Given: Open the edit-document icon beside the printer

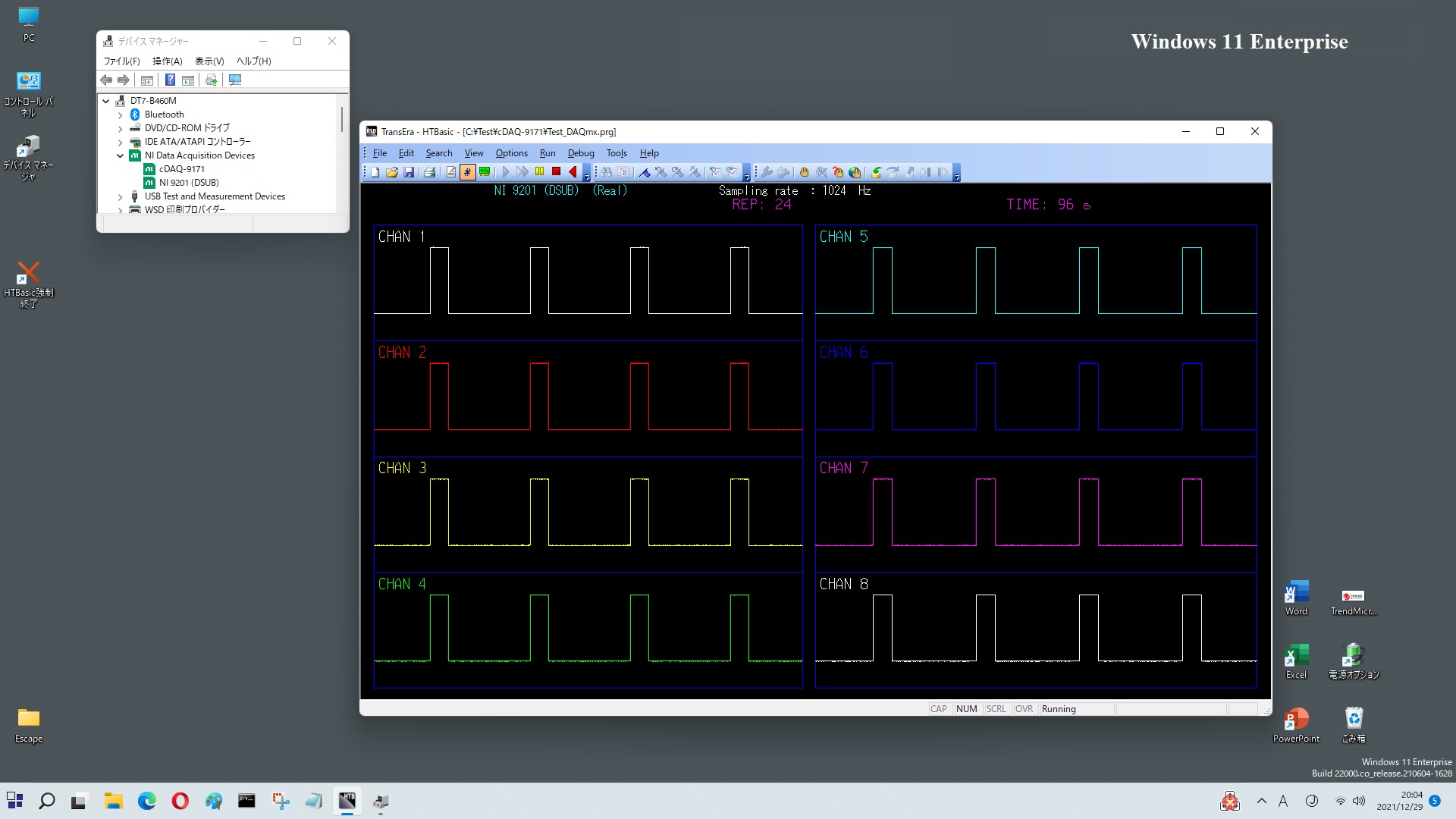Looking at the screenshot, I should [x=451, y=172].
